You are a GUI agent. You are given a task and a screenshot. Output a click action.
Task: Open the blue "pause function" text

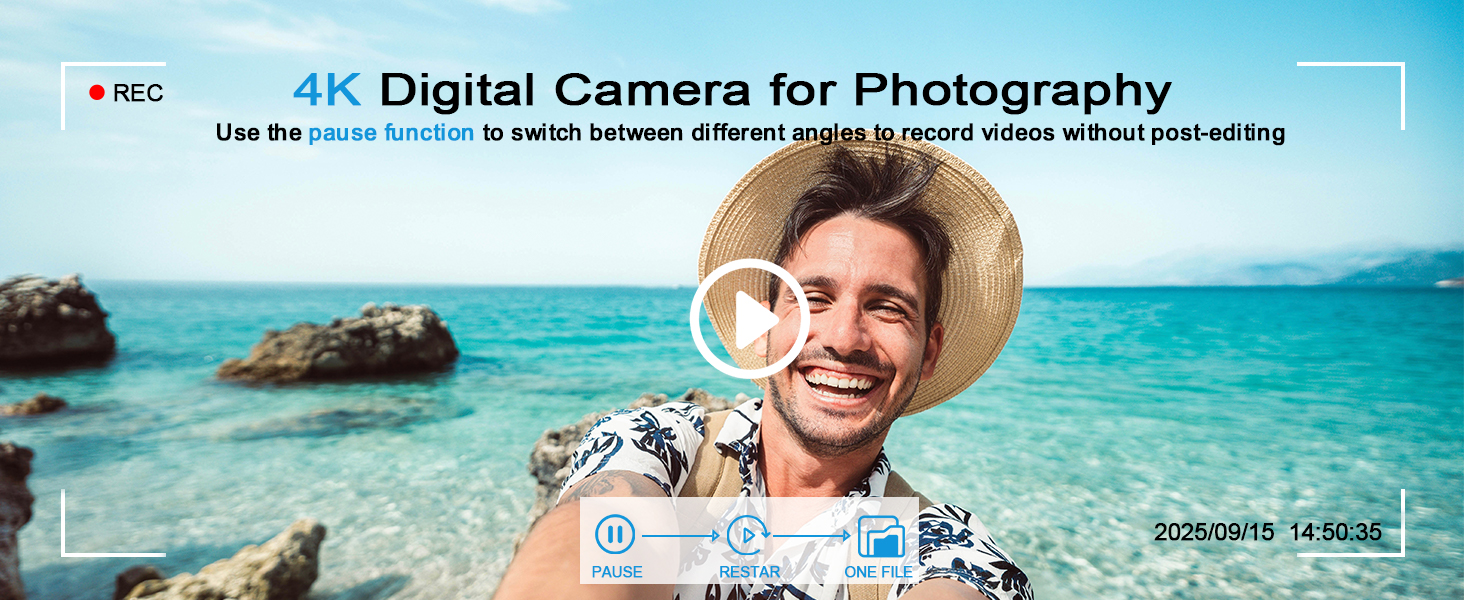(x=391, y=133)
